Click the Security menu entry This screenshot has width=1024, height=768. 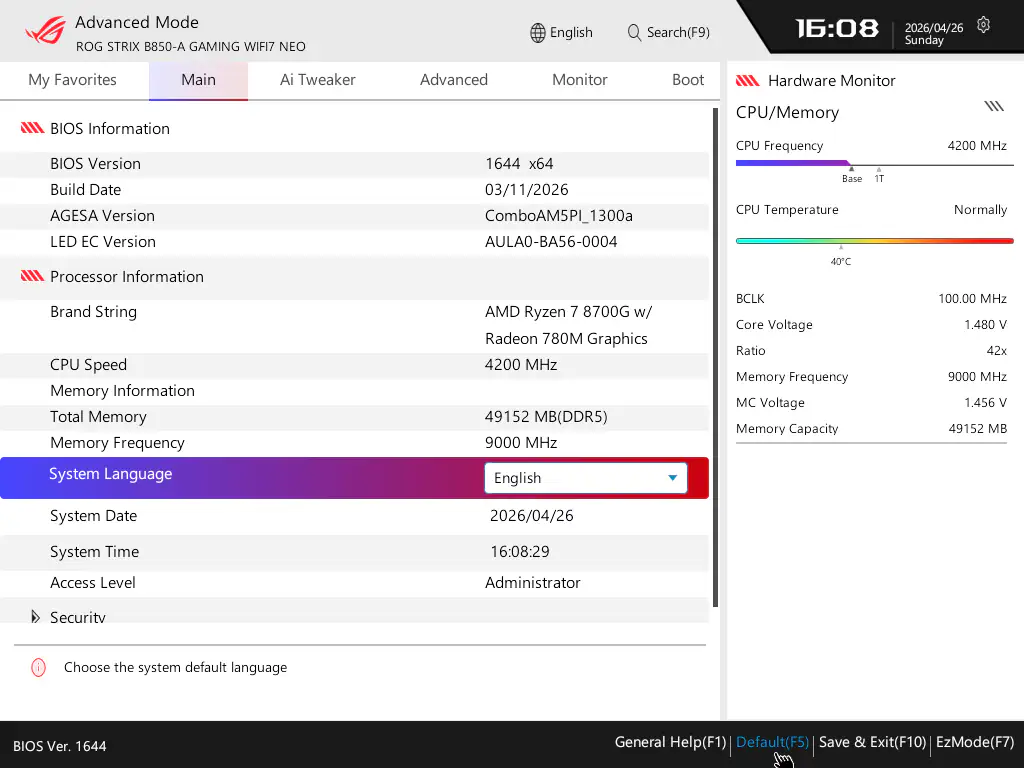[x=78, y=616]
